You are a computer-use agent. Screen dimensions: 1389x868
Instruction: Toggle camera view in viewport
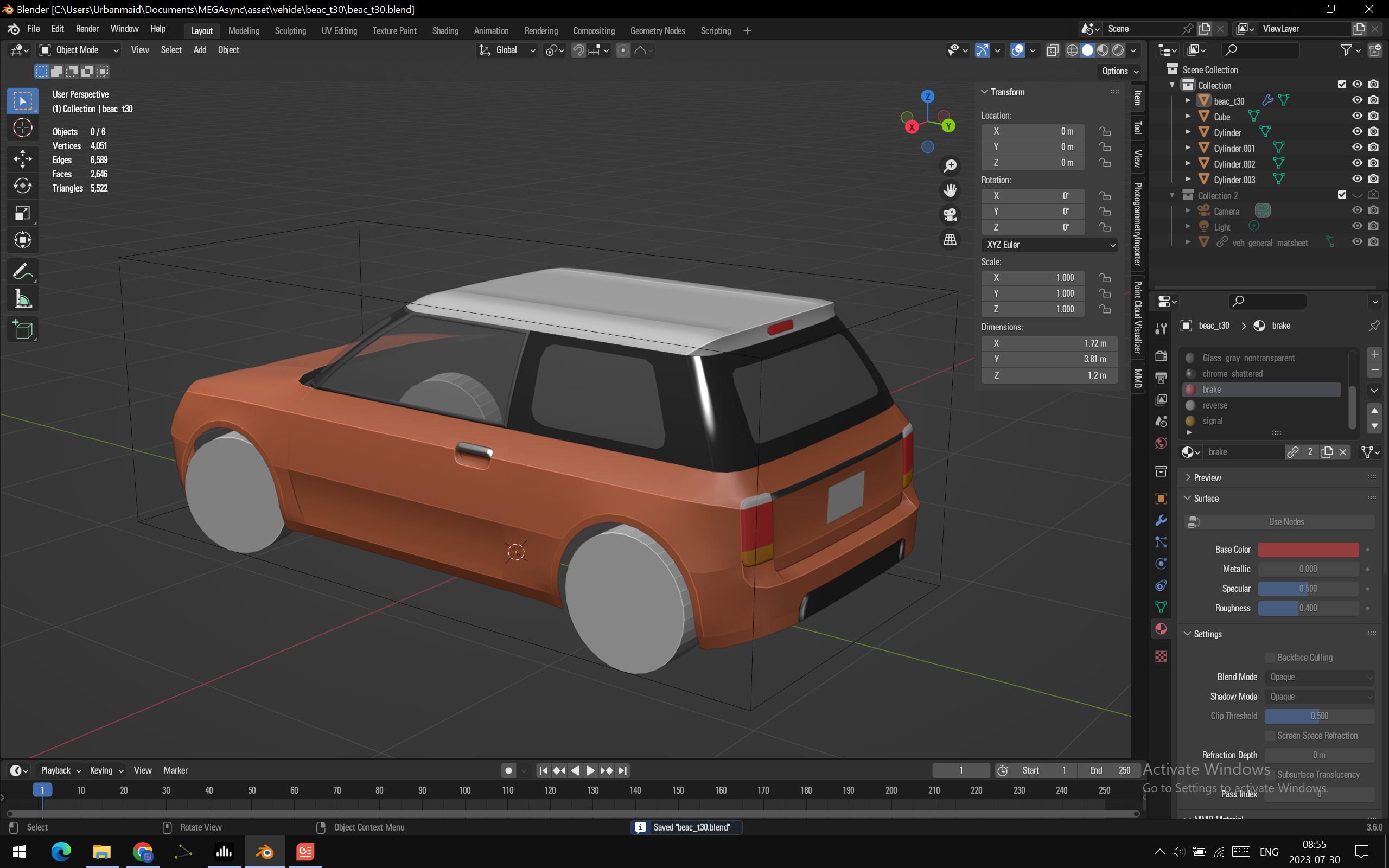[x=950, y=215]
